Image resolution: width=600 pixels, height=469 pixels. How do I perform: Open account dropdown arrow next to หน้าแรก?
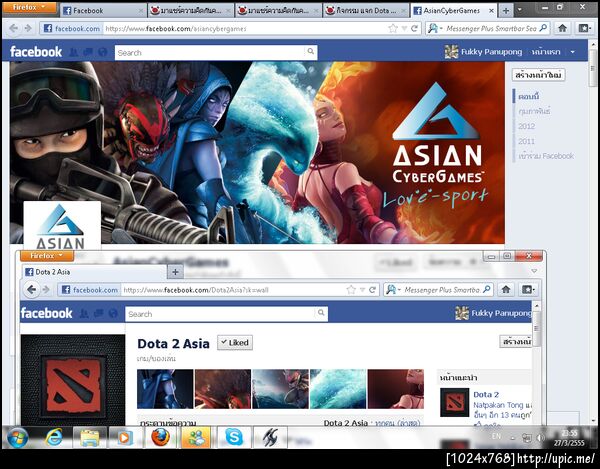[572, 52]
